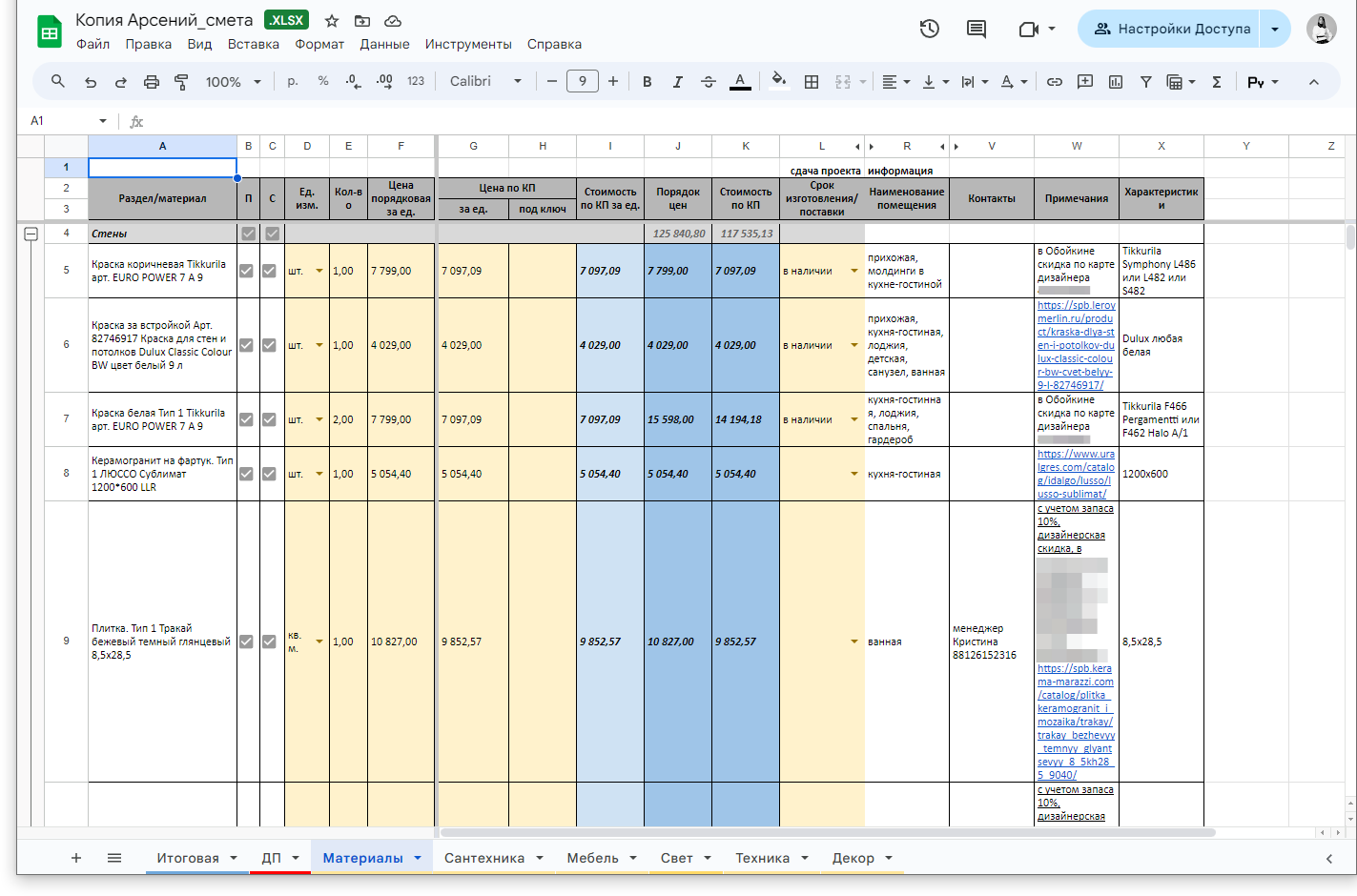Redo the last action

click(121, 82)
